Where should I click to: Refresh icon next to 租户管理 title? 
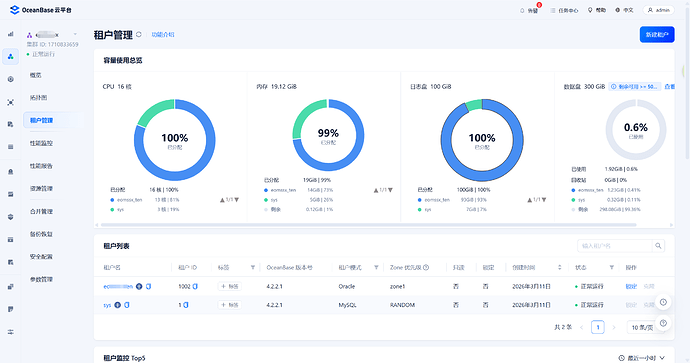139,34
